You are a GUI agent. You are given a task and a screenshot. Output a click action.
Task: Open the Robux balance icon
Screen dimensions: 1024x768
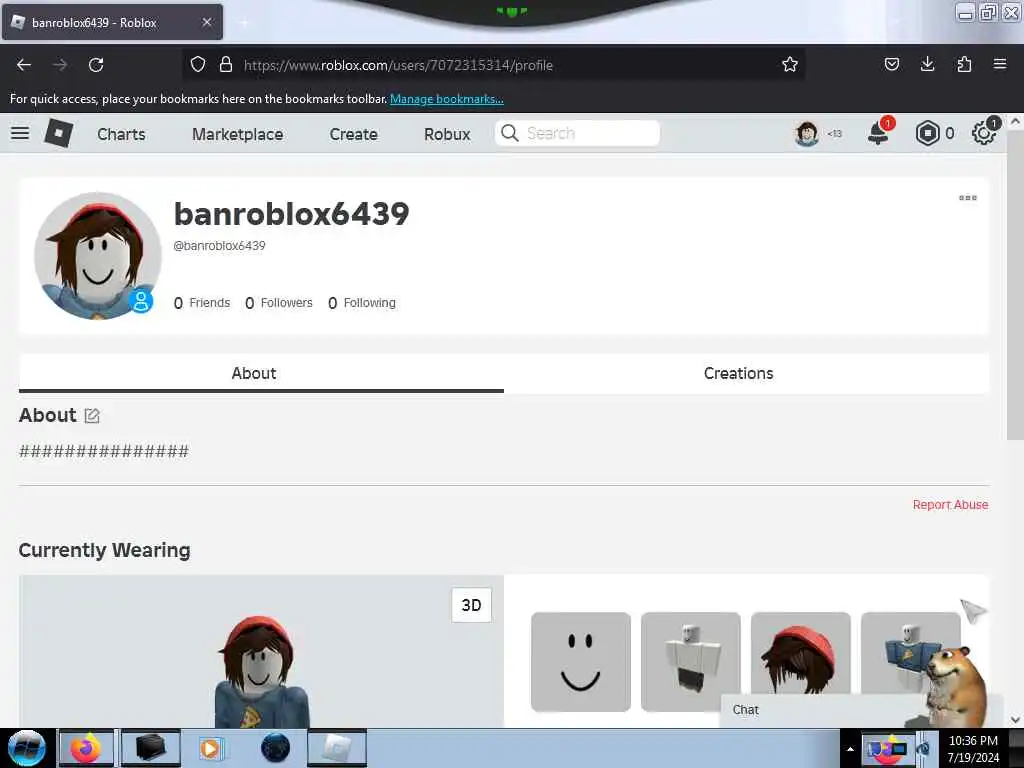(927, 133)
